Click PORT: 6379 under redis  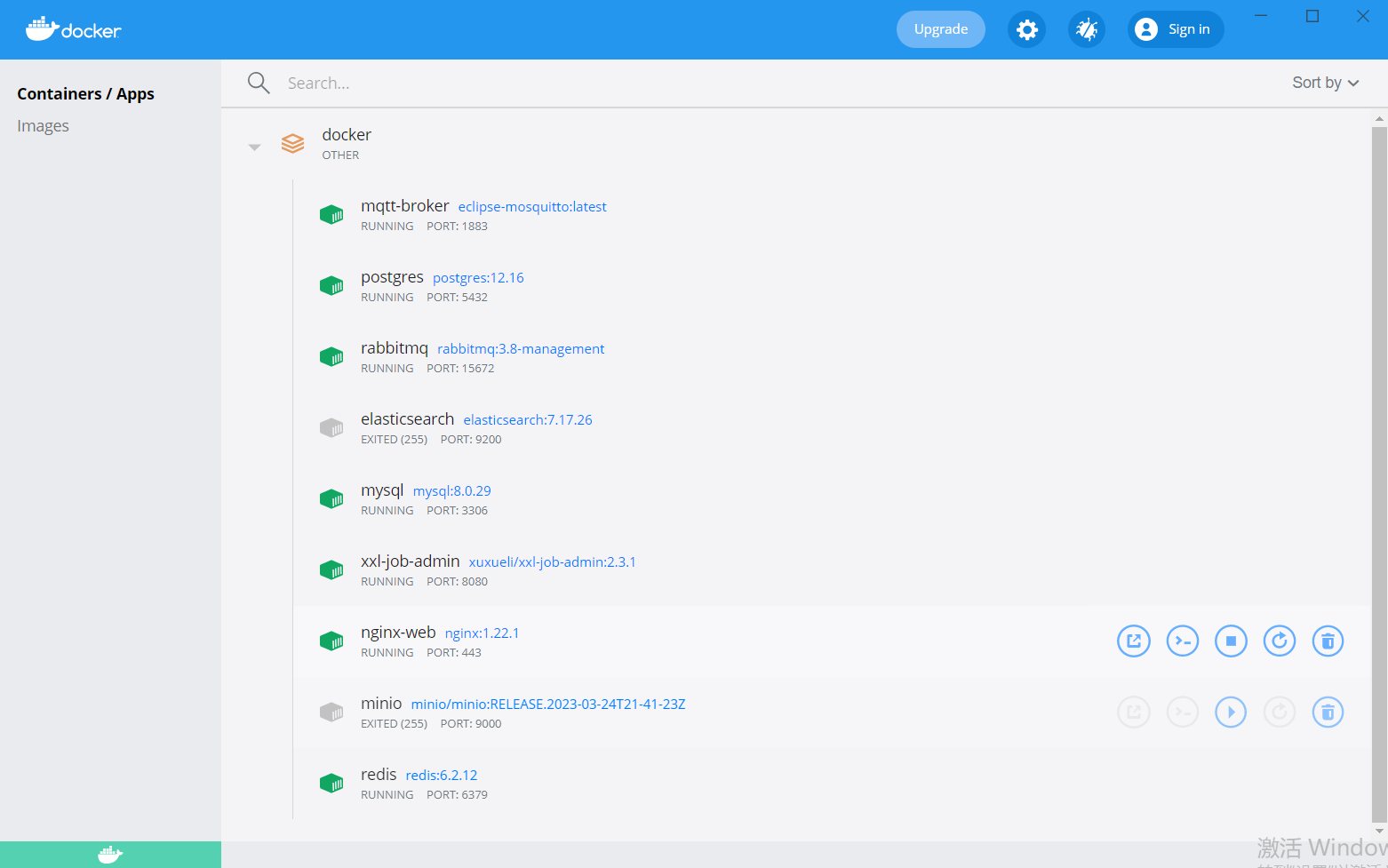tap(457, 794)
